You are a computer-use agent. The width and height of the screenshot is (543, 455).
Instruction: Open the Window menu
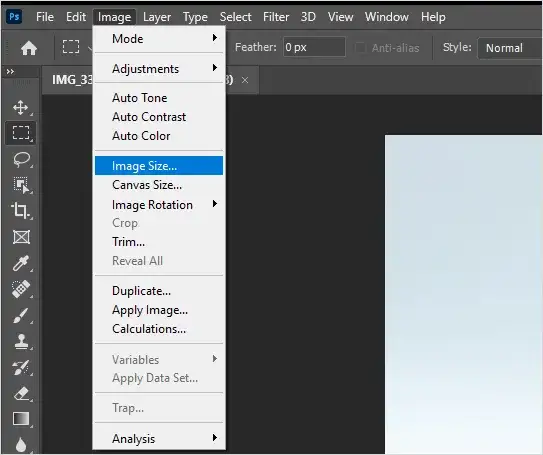(x=386, y=17)
